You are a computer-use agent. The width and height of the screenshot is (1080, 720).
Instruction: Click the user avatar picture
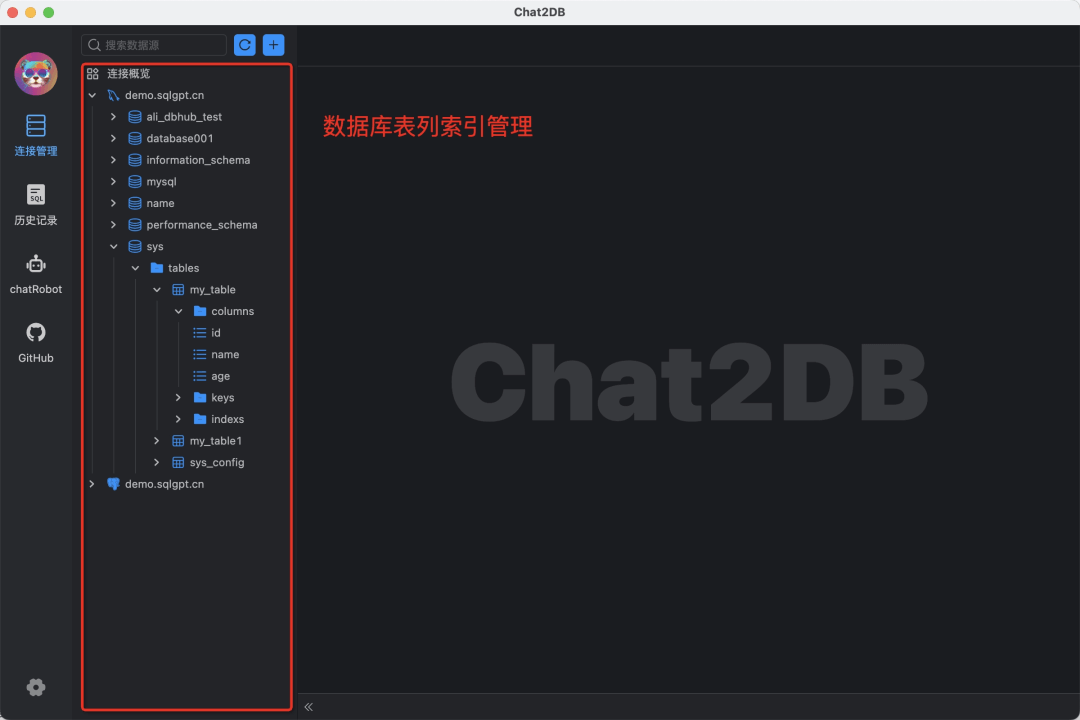[36, 74]
